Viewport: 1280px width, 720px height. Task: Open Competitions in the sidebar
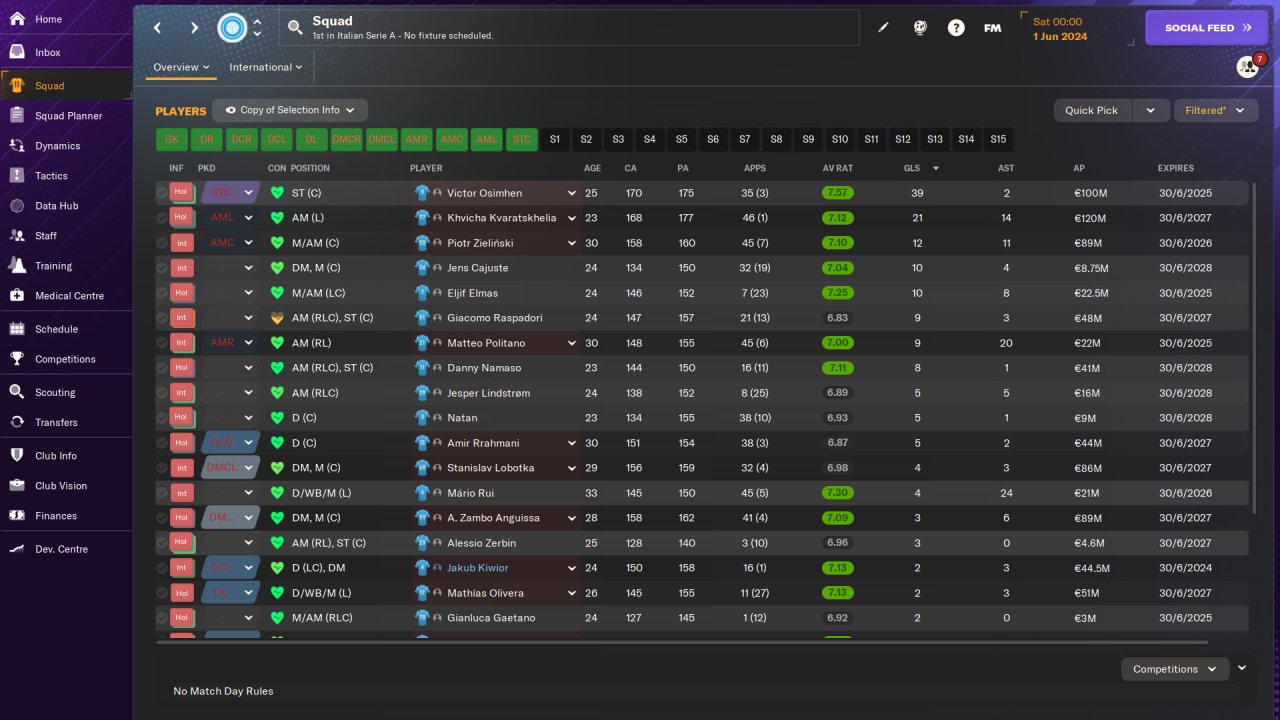coord(66,359)
